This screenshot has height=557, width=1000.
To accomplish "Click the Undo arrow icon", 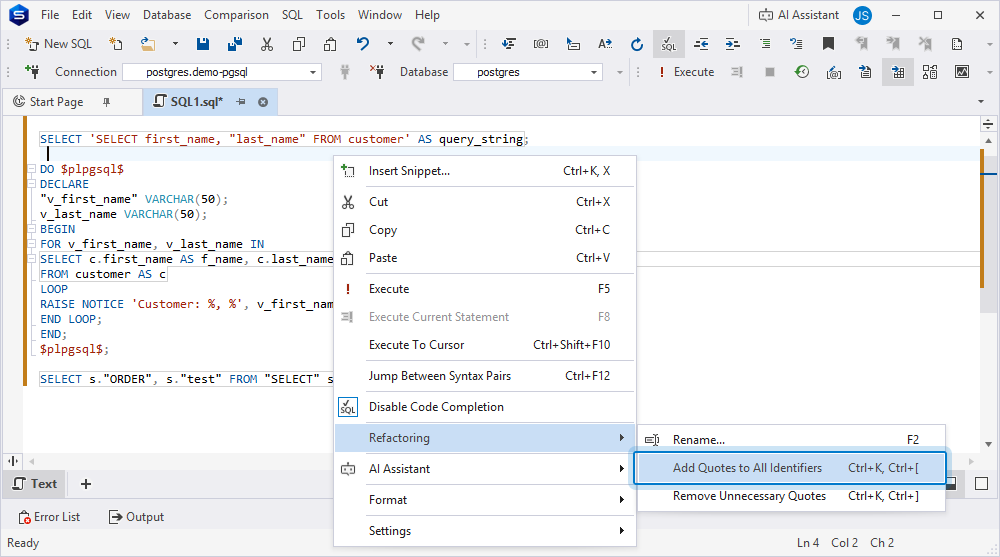I will 362,44.
